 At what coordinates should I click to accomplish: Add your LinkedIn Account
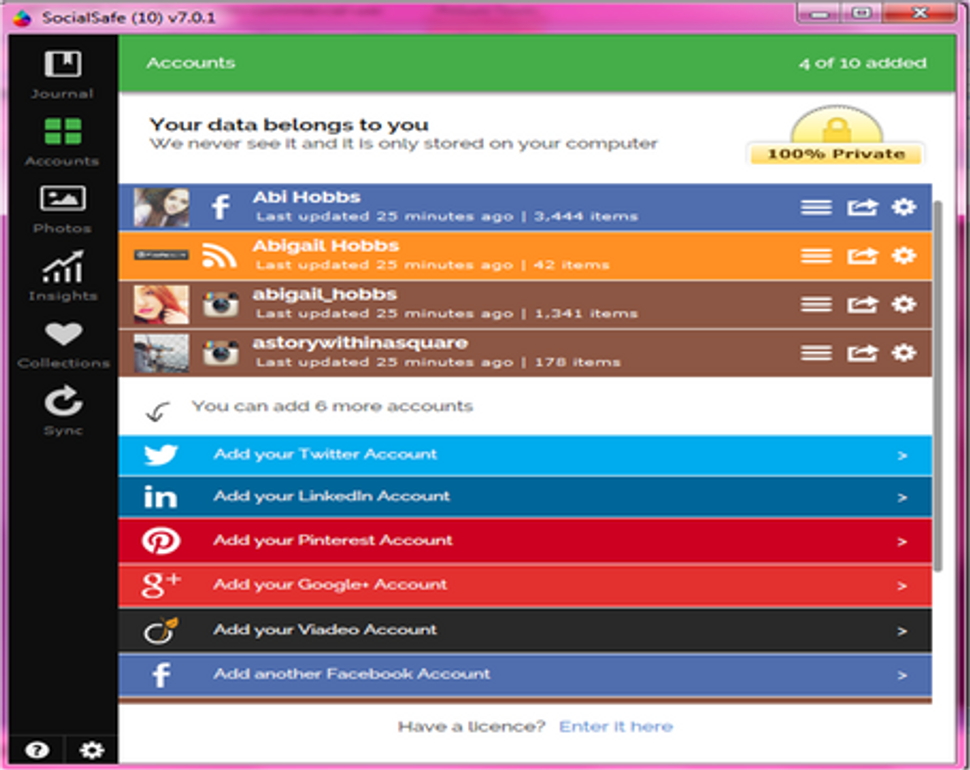click(x=525, y=497)
